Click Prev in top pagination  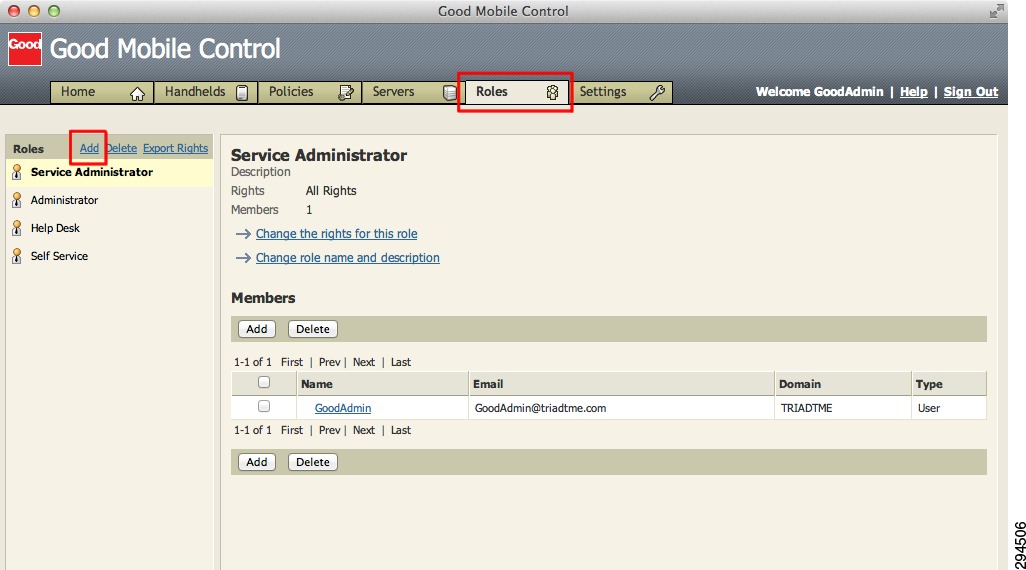click(x=329, y=362)
